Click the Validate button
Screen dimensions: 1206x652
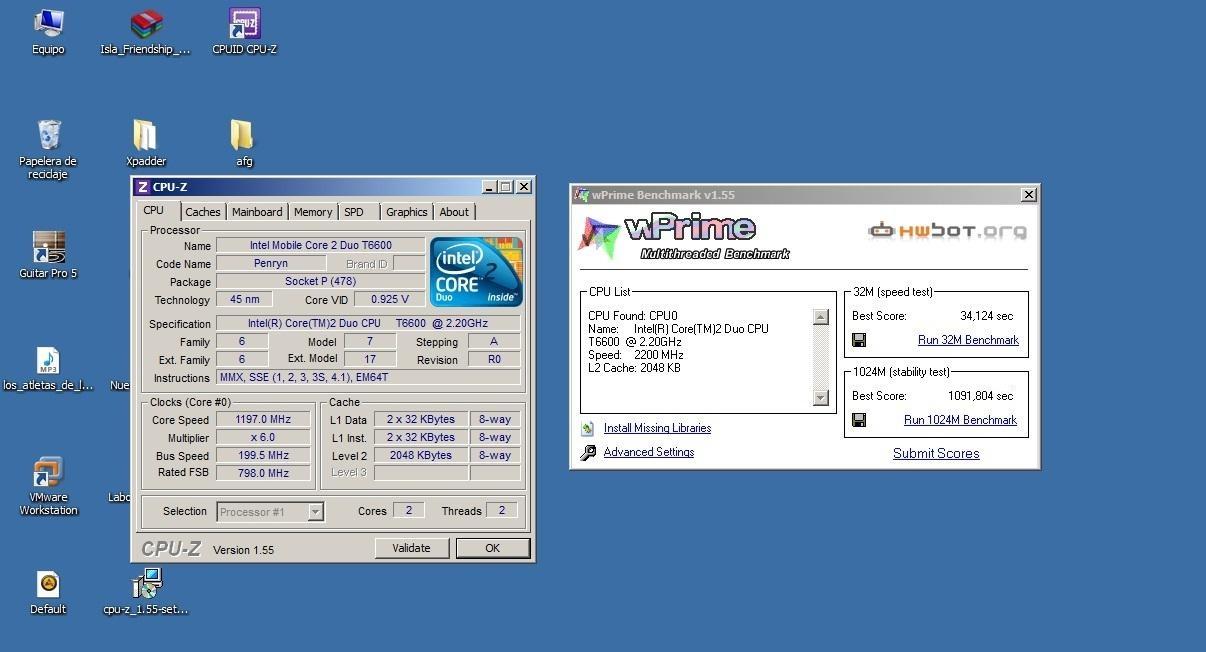[411, 548]
